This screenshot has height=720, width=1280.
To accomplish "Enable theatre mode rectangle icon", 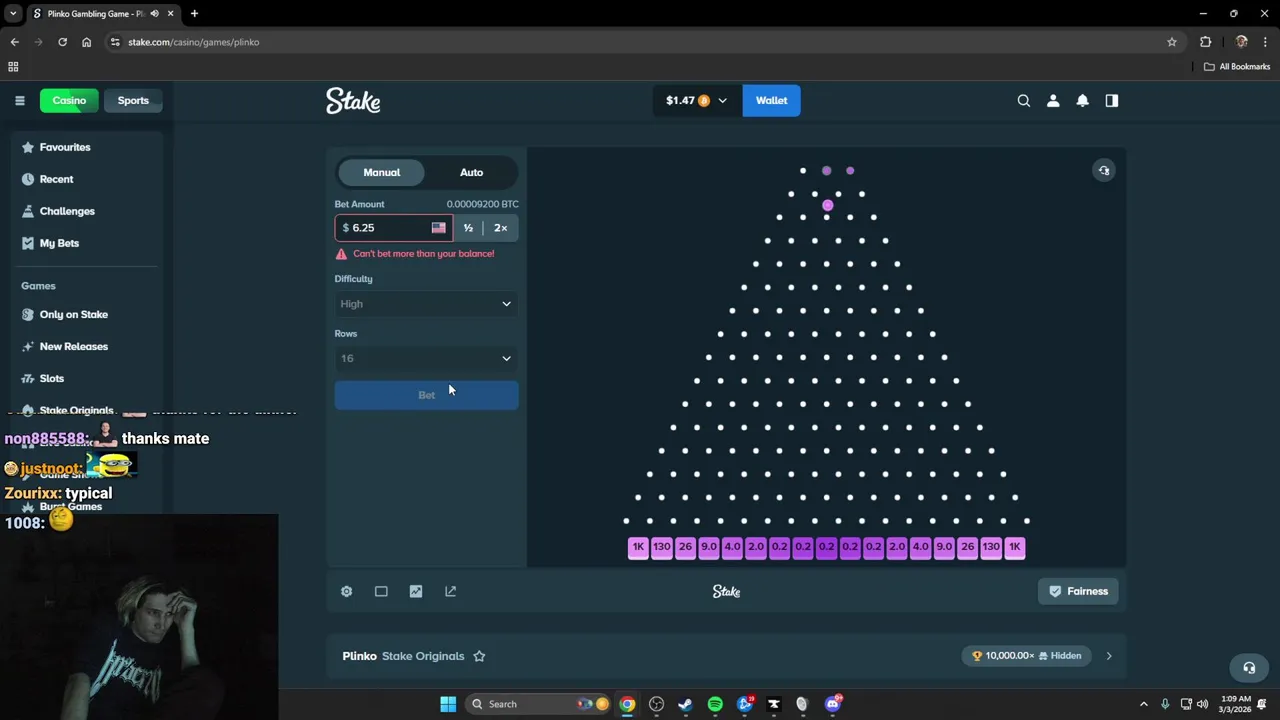I will [x=381, y=591].
